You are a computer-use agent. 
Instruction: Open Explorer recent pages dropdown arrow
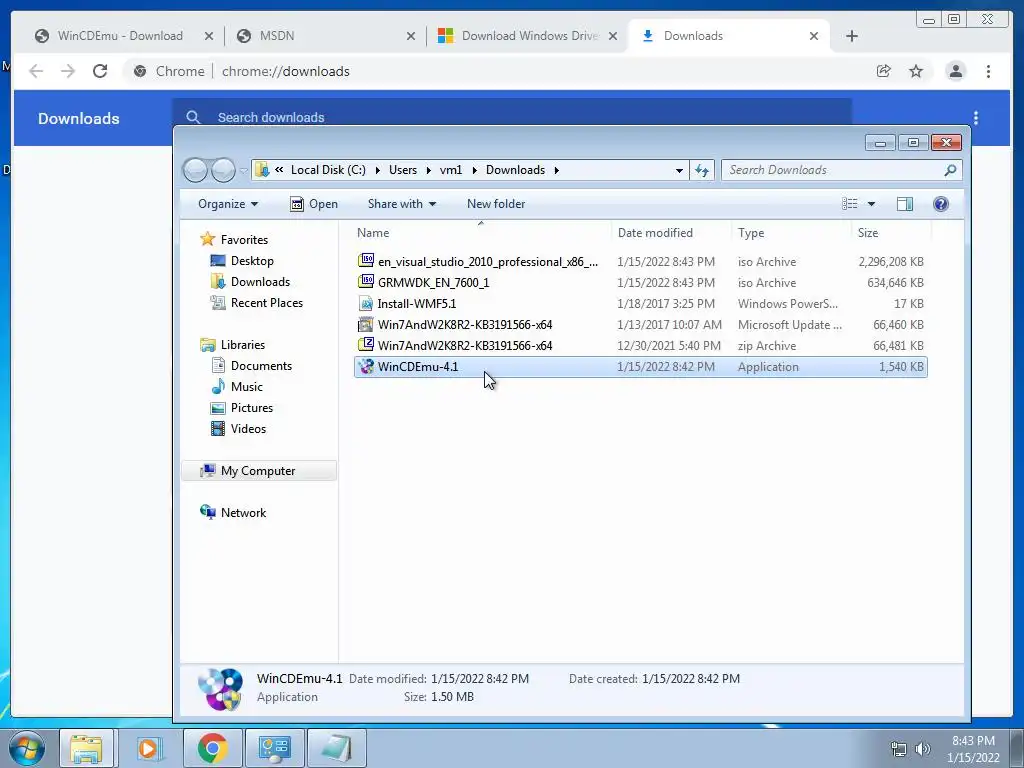[x=244, y=170]
